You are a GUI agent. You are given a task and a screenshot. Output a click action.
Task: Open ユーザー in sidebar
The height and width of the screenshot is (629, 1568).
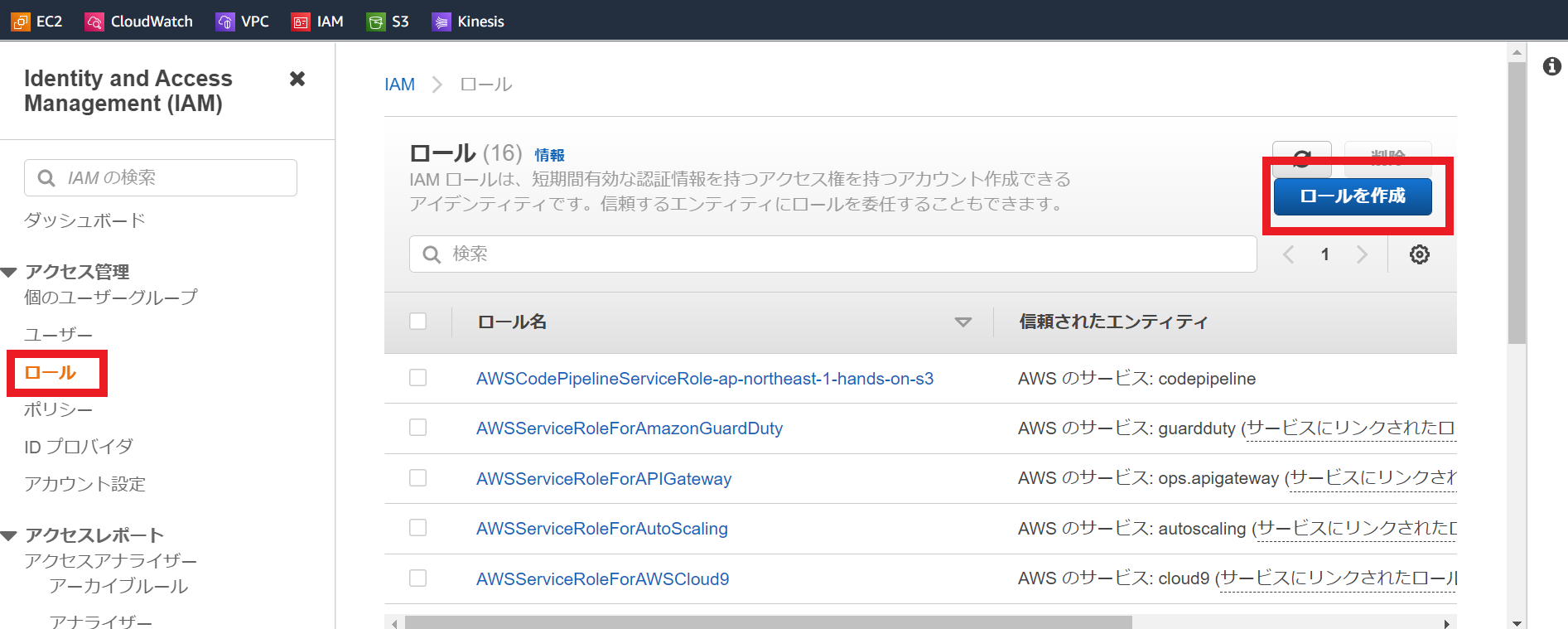(x=58, y=335)
